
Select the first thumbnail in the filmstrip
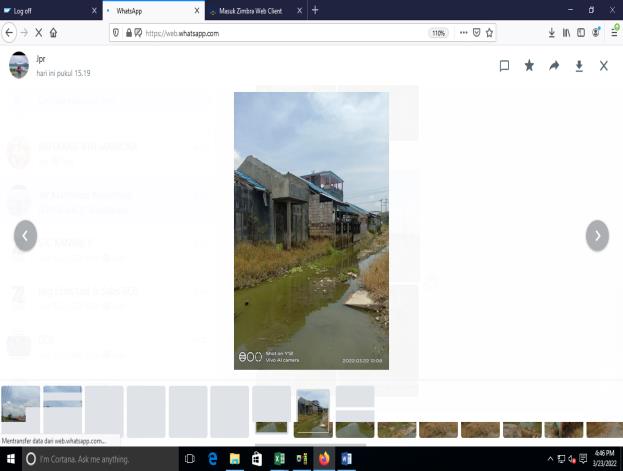pos(21,404)
